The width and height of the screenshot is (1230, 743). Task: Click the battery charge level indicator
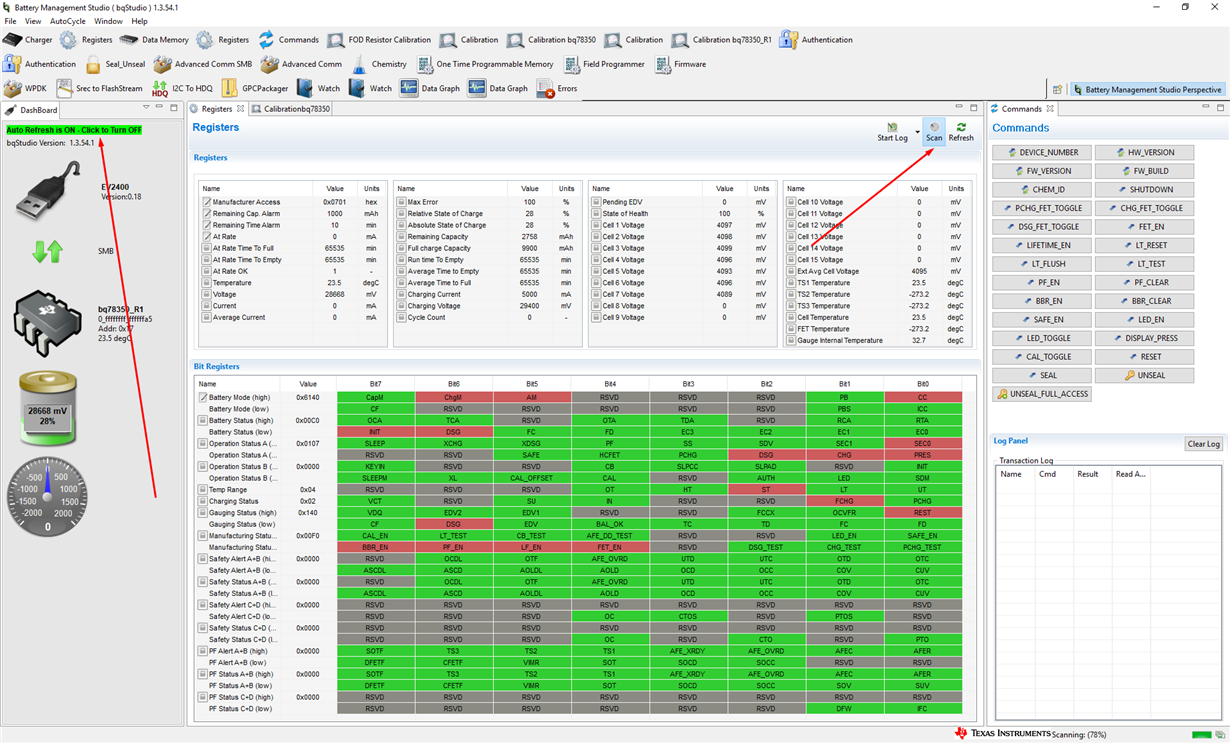point(48,408)
